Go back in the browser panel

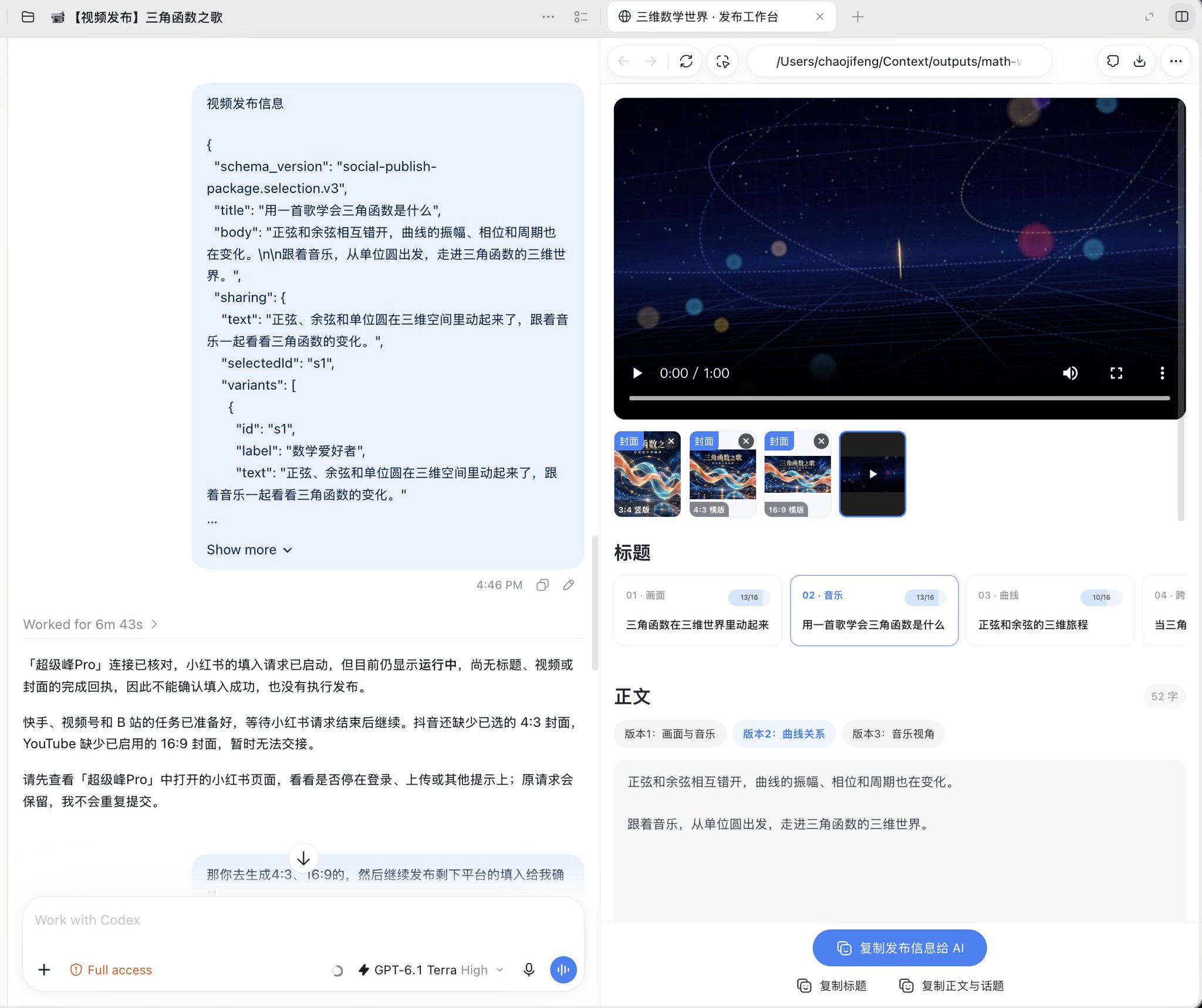tap(624, 61)
